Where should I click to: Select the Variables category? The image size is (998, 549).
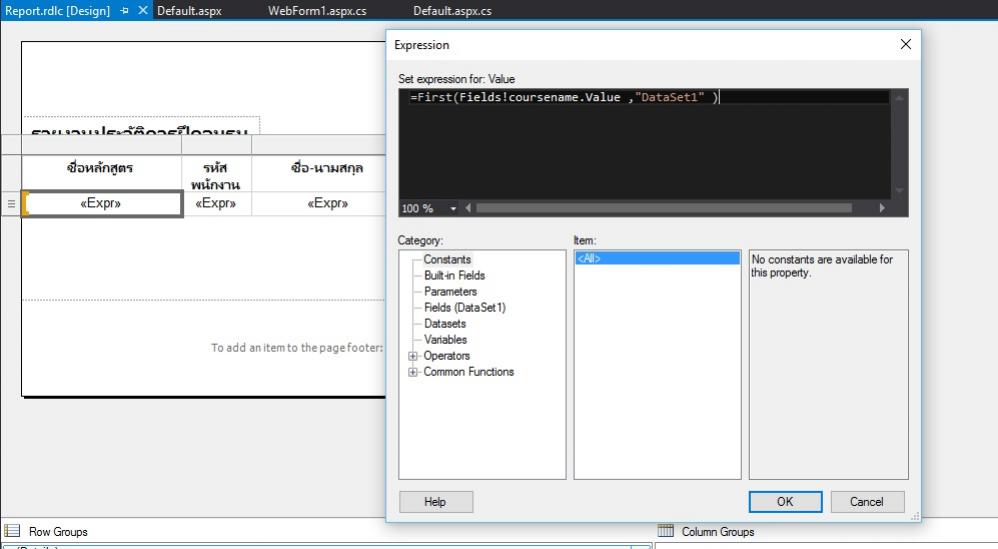tap(445, 340)
